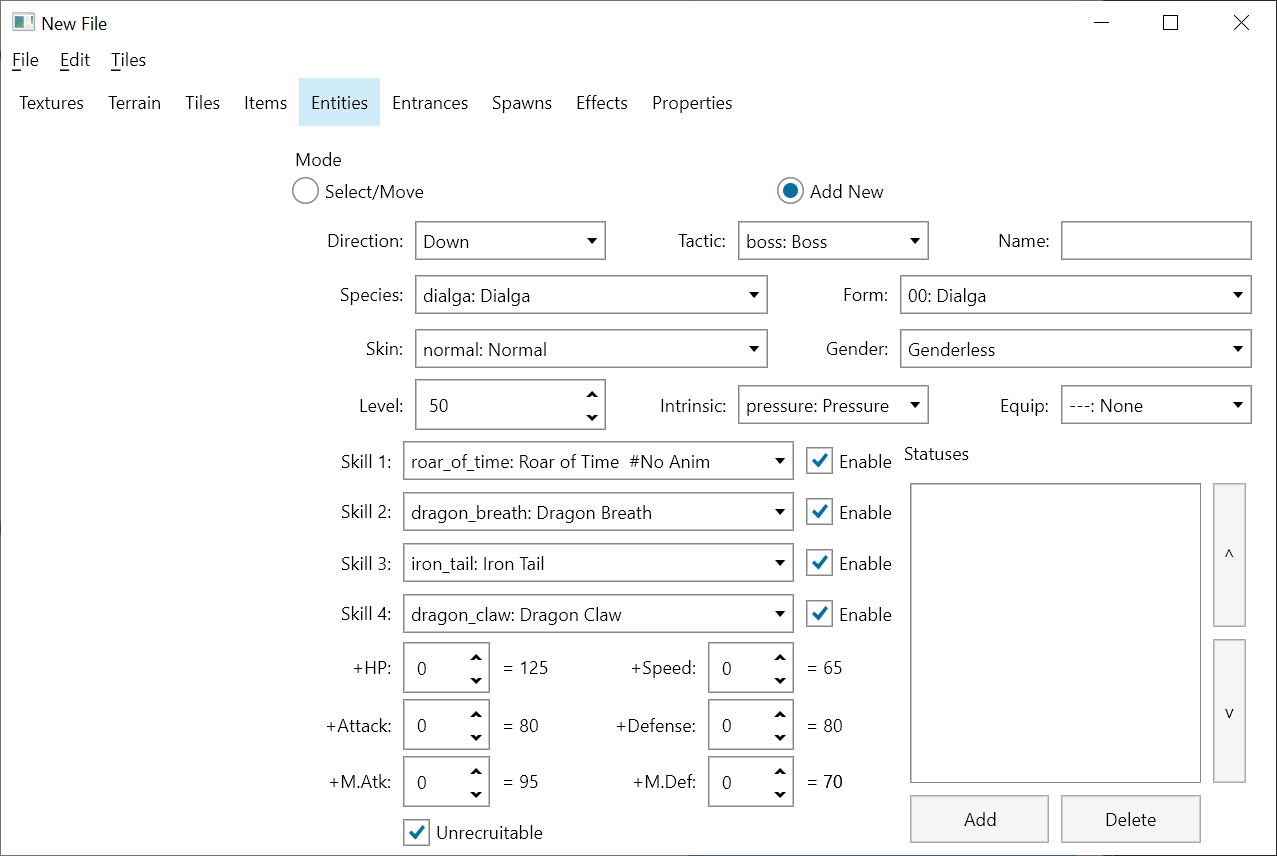Click the +Attack number field
The image size is (1277, 856).
point(434,726)
